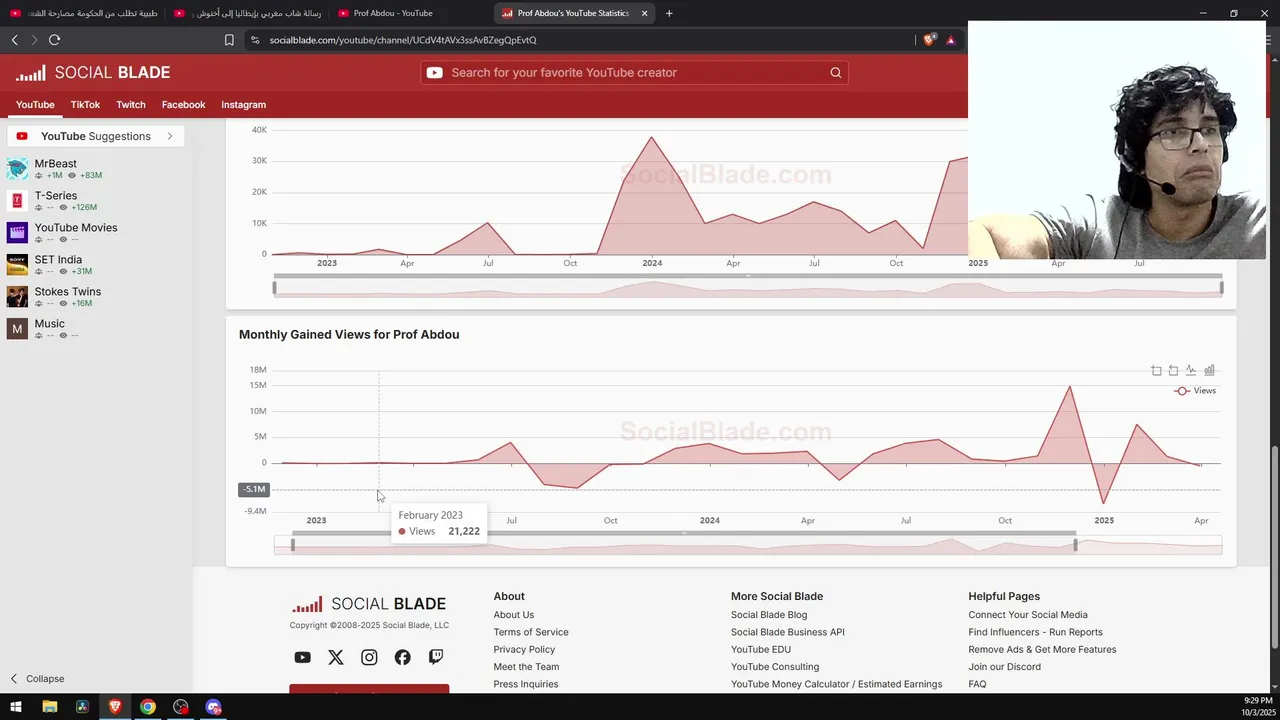Screen dimensions: 1280x720
Task: Click the Social Blade header logo
Action: (93, 73)
